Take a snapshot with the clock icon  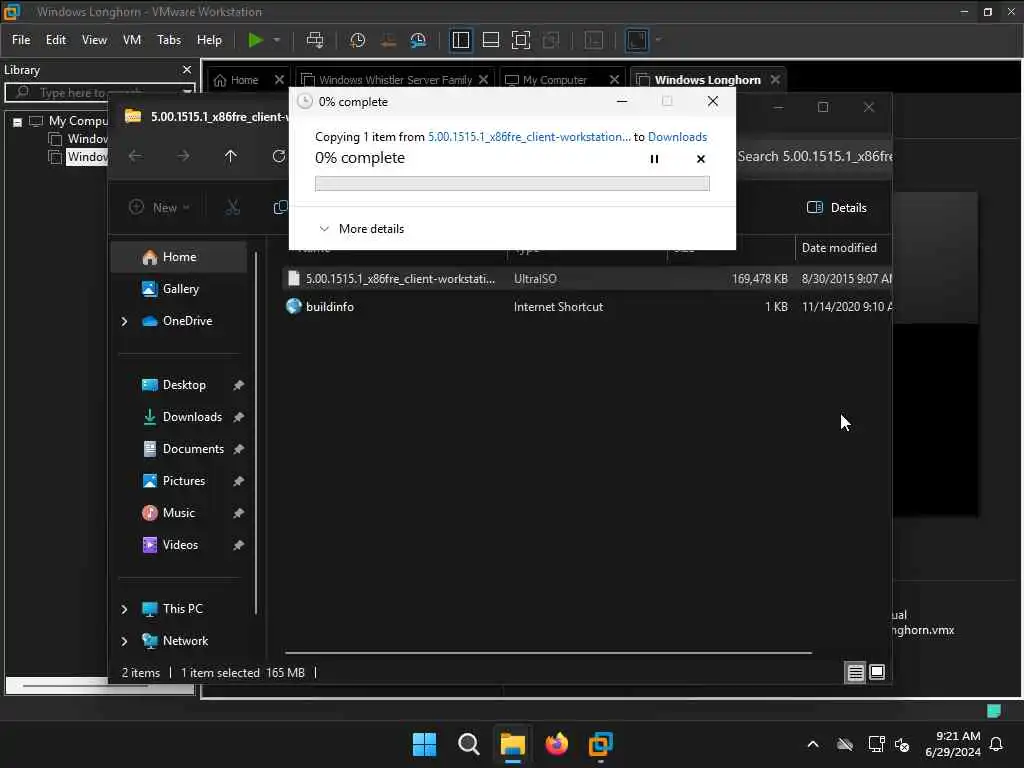pos(357,40)
